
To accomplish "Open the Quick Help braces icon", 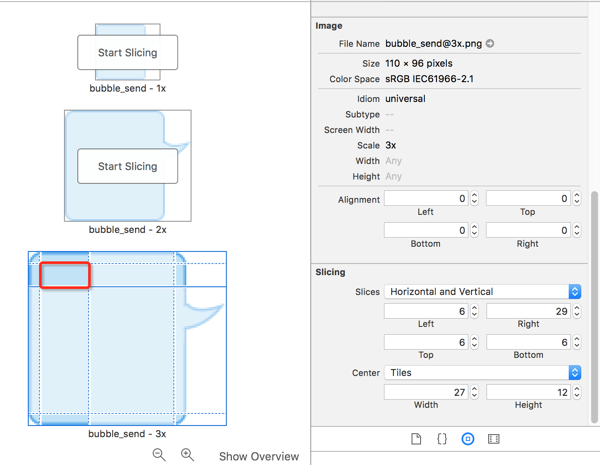I will click(442, 439).
